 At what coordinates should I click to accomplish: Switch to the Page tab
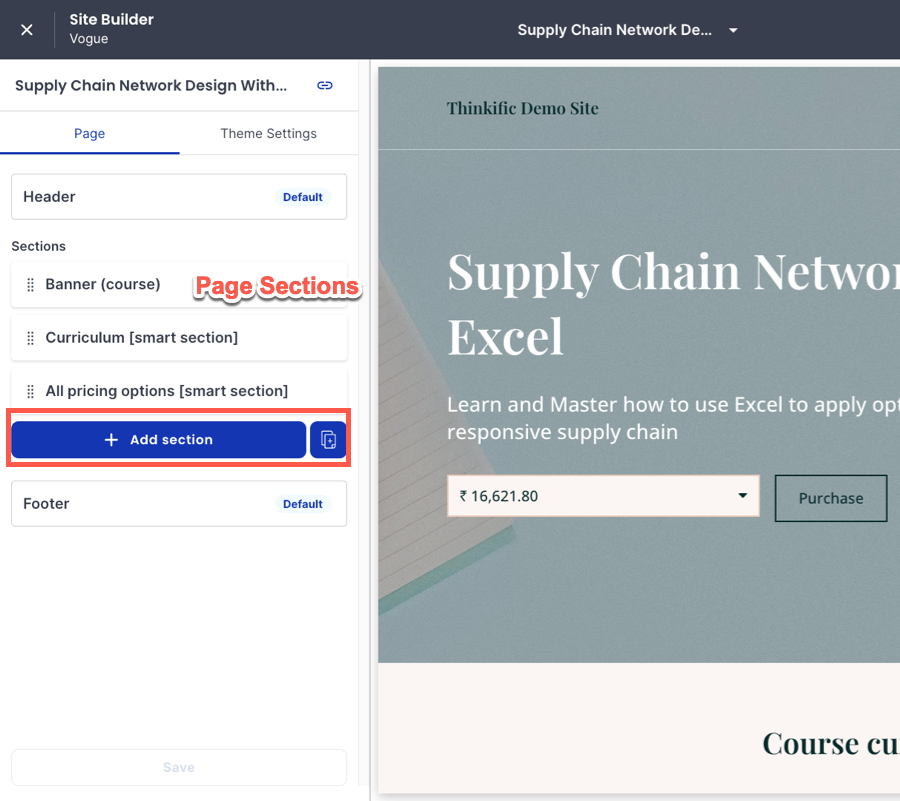(x=89, y=134)
